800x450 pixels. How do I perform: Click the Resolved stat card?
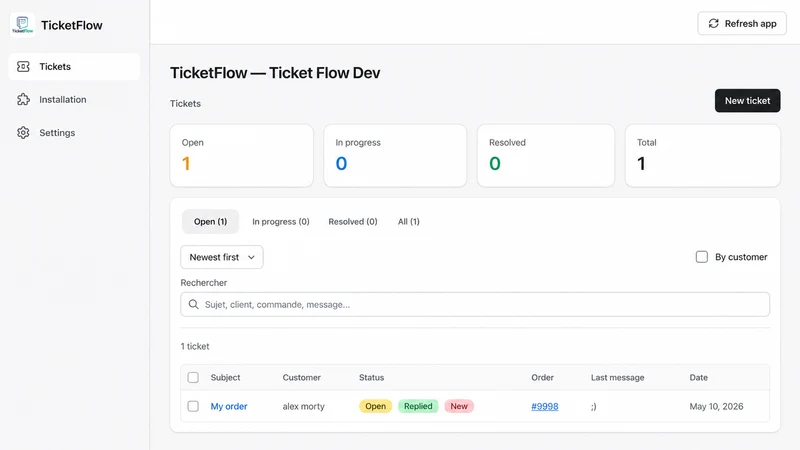click(x=545, y=156)
